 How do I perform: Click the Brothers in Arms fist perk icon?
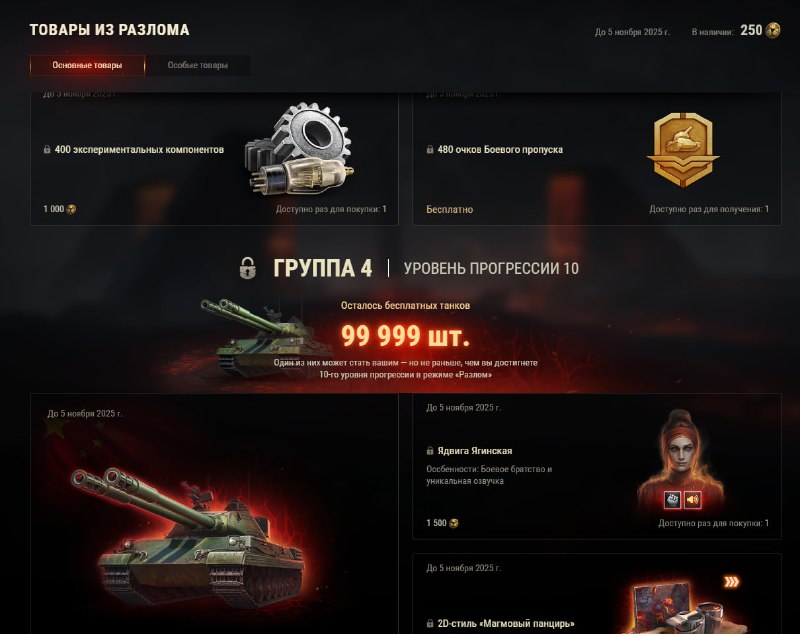pyautogui.click(x=672, y=500)
